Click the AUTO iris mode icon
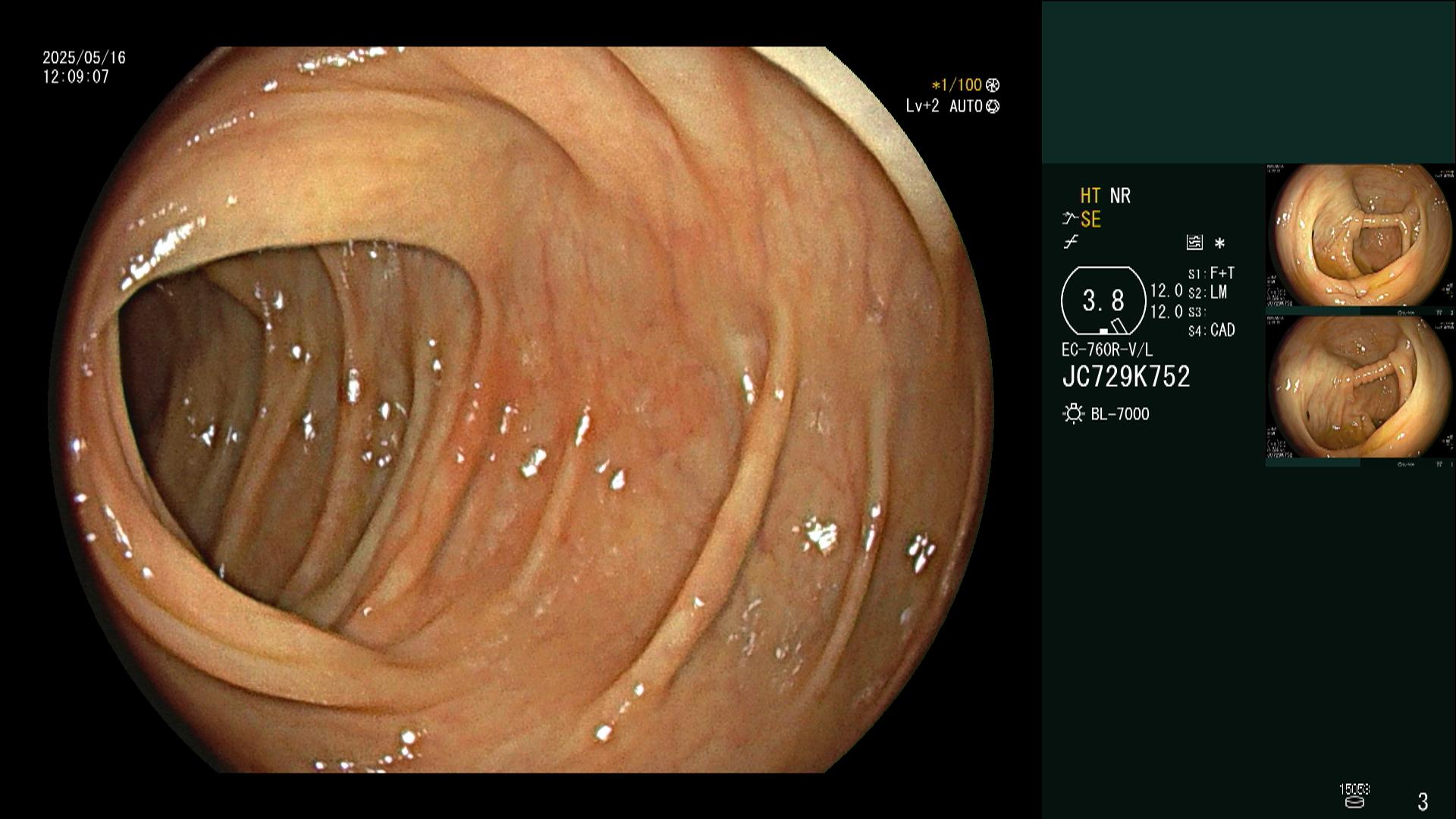Viewport: 1456px width, 819px height. pyautogui.click(x=993, y=106)
